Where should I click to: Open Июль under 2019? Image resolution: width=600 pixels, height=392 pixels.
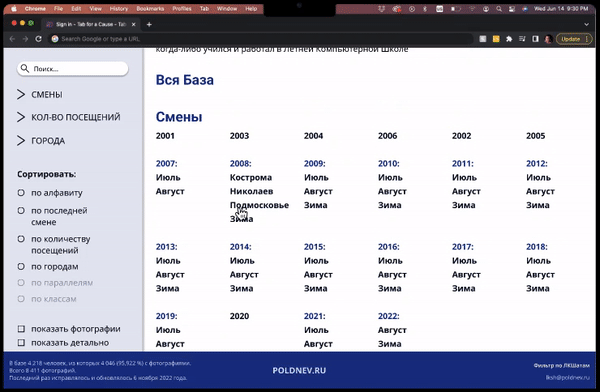(x=168, y=330)
